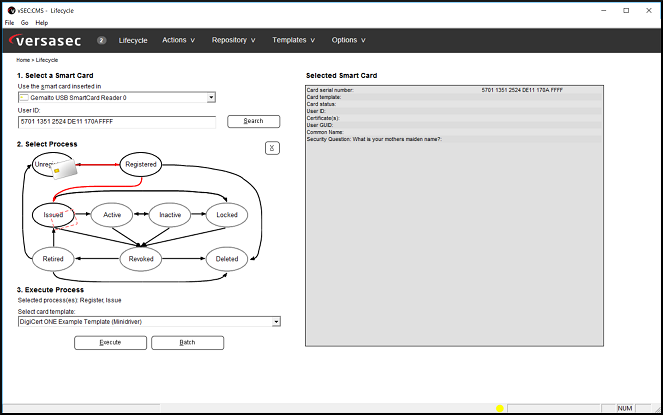Click the reset diagram icon button
The image size is (663, 415).
point(272,148)
